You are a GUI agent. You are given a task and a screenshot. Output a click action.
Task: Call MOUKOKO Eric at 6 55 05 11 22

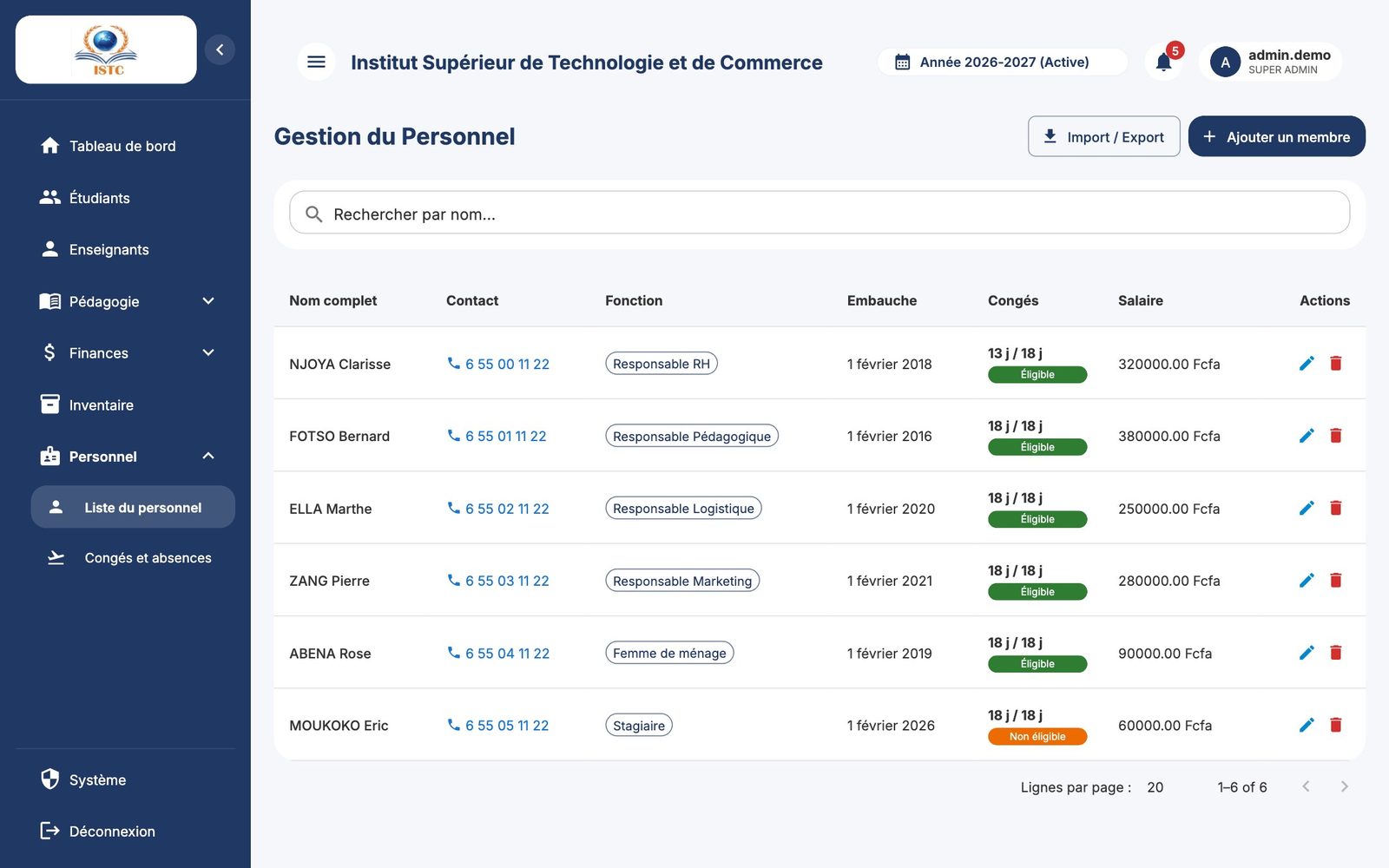(x=498, y=726)
